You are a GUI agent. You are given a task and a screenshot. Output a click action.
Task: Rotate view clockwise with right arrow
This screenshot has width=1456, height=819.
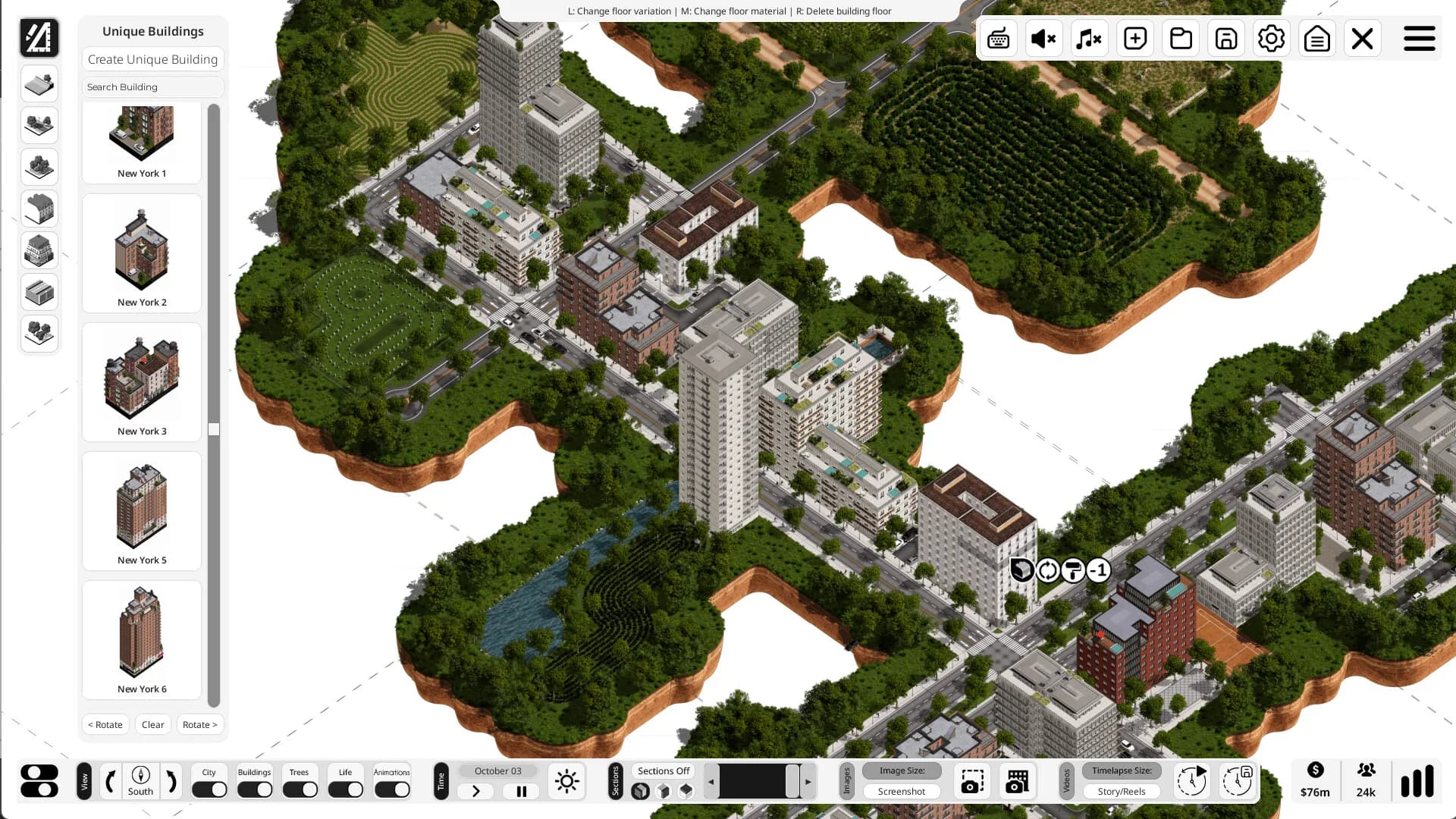click(x=171, y=781)
